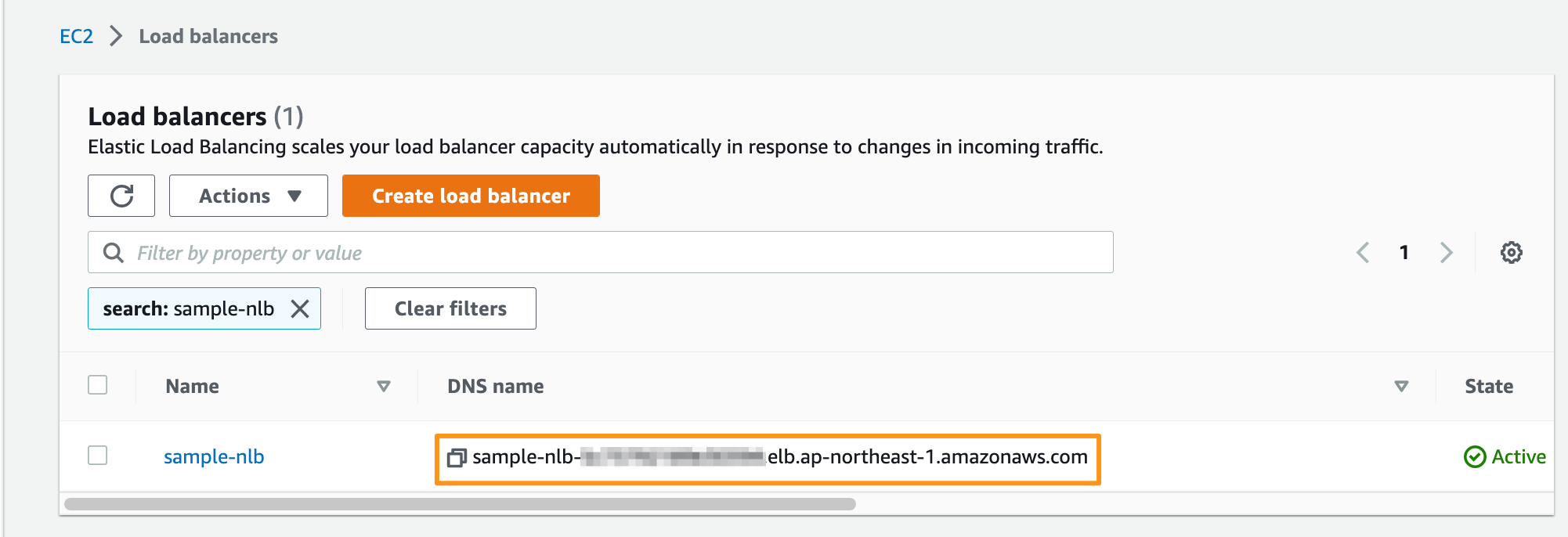Screen dimensions: 1568x537
Task: Click the State column header
Action: click(x=1488, y=386)
